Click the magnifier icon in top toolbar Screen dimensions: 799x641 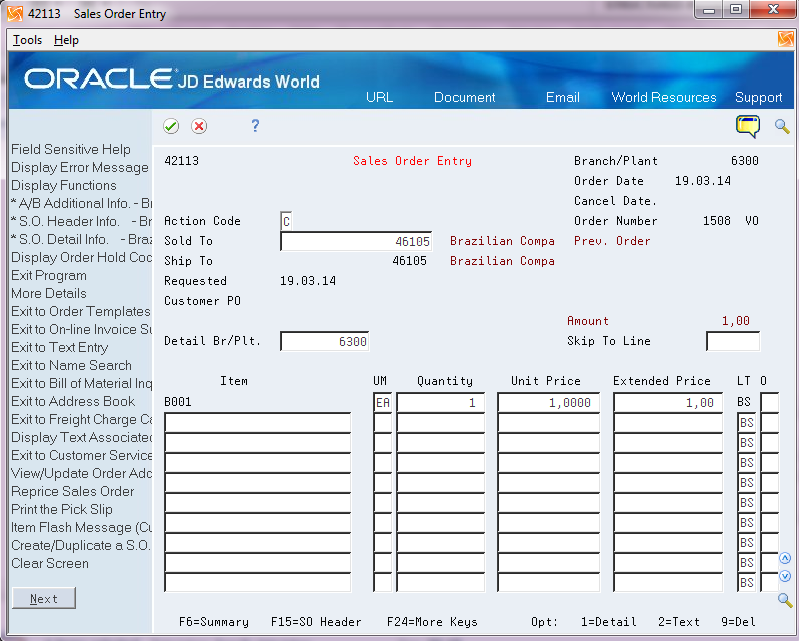coord(782,126)
